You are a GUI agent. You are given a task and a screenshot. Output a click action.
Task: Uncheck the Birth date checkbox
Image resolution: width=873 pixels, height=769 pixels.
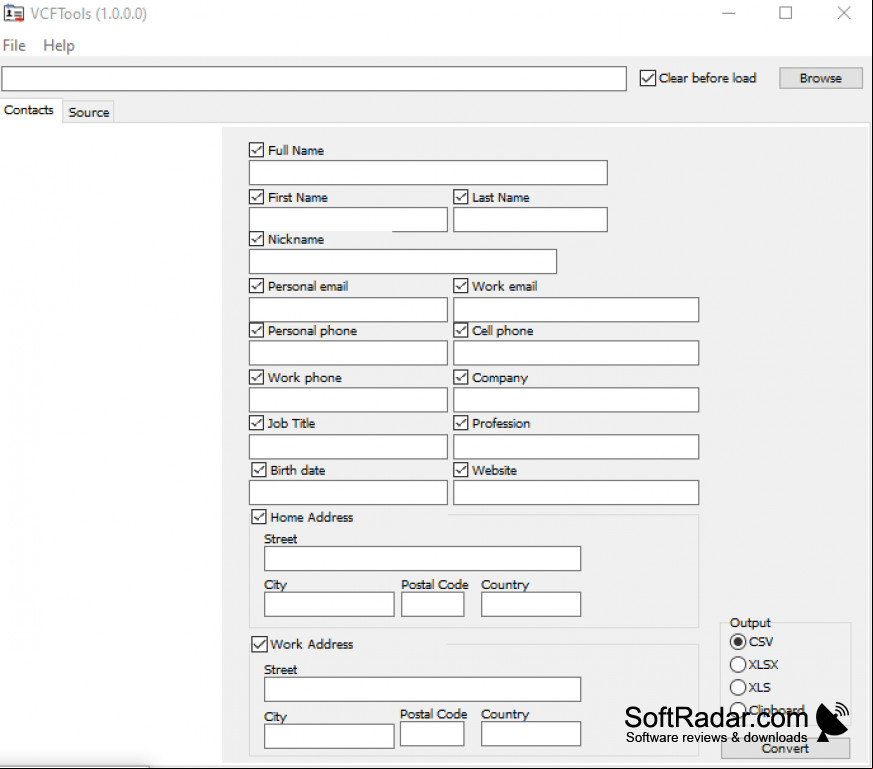pyautogui.click(x=259, y=469)
